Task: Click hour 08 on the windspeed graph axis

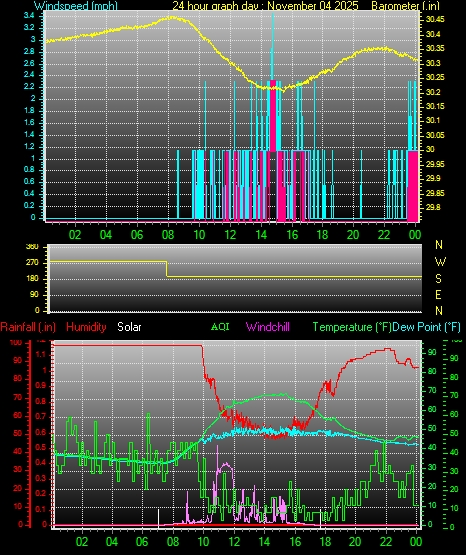Action: pyautogui.click(x=168, y=235)
